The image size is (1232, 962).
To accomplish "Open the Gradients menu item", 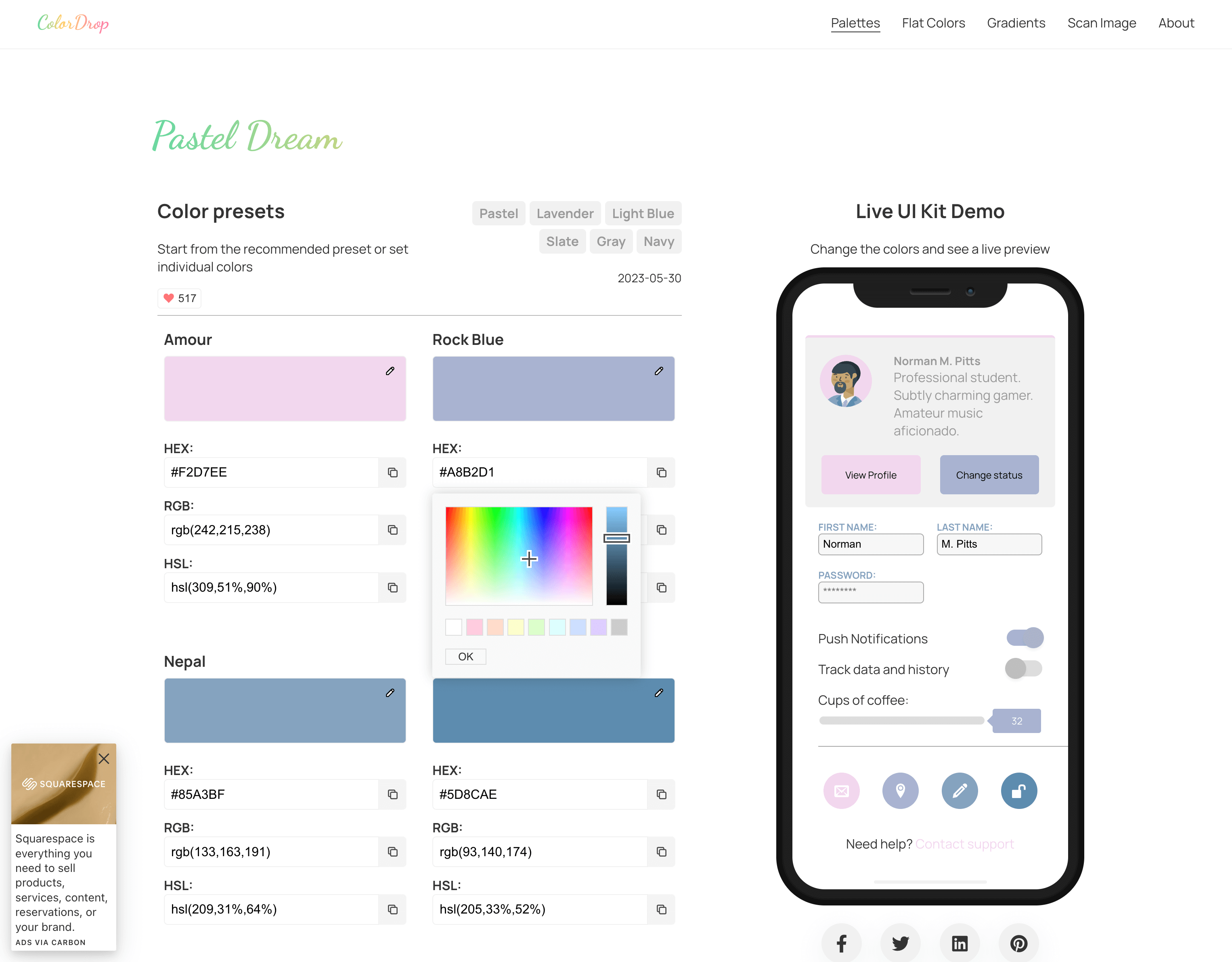I will point(1017,22).
